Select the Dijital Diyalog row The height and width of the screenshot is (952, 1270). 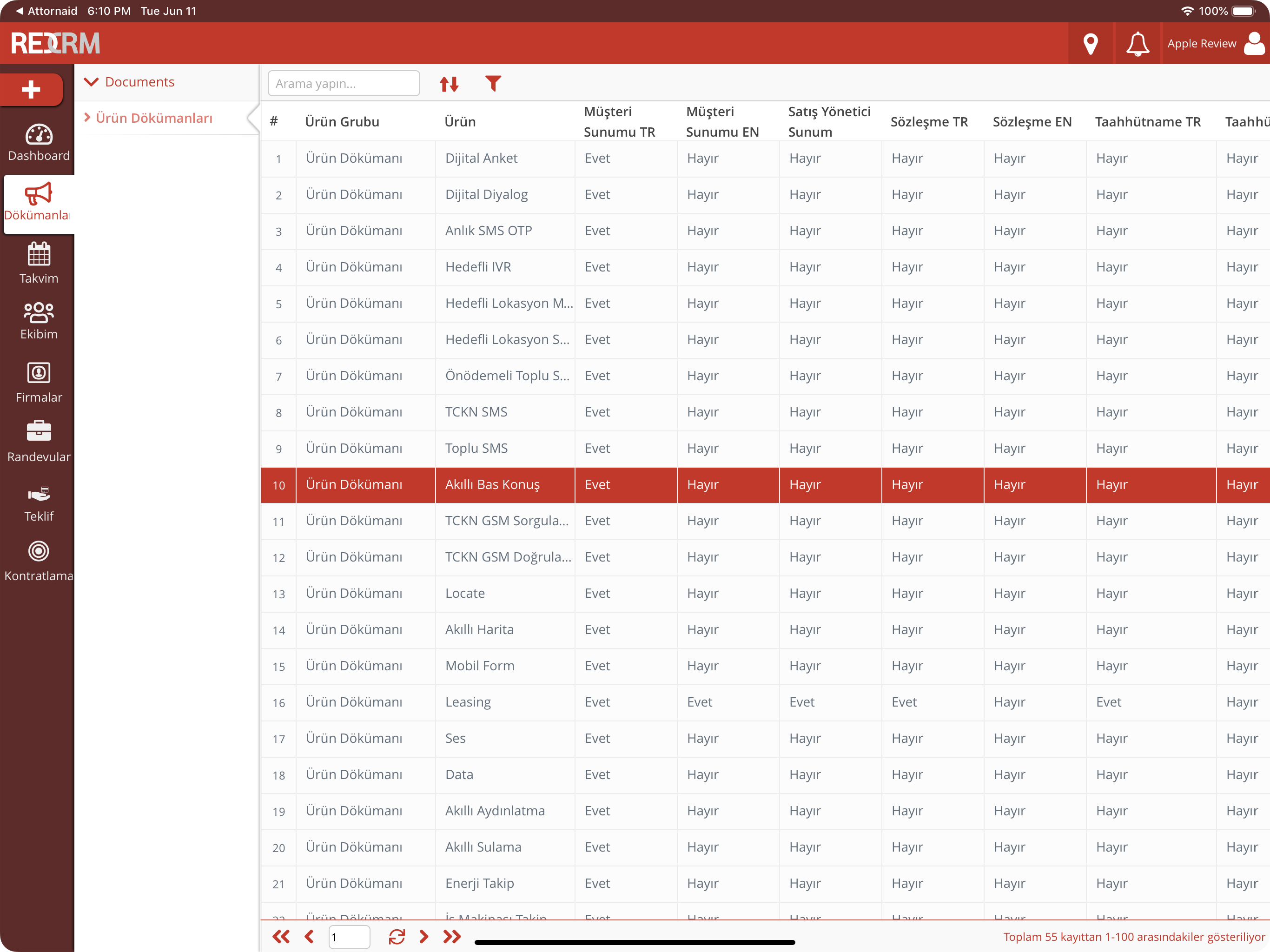tap(765, 195)
